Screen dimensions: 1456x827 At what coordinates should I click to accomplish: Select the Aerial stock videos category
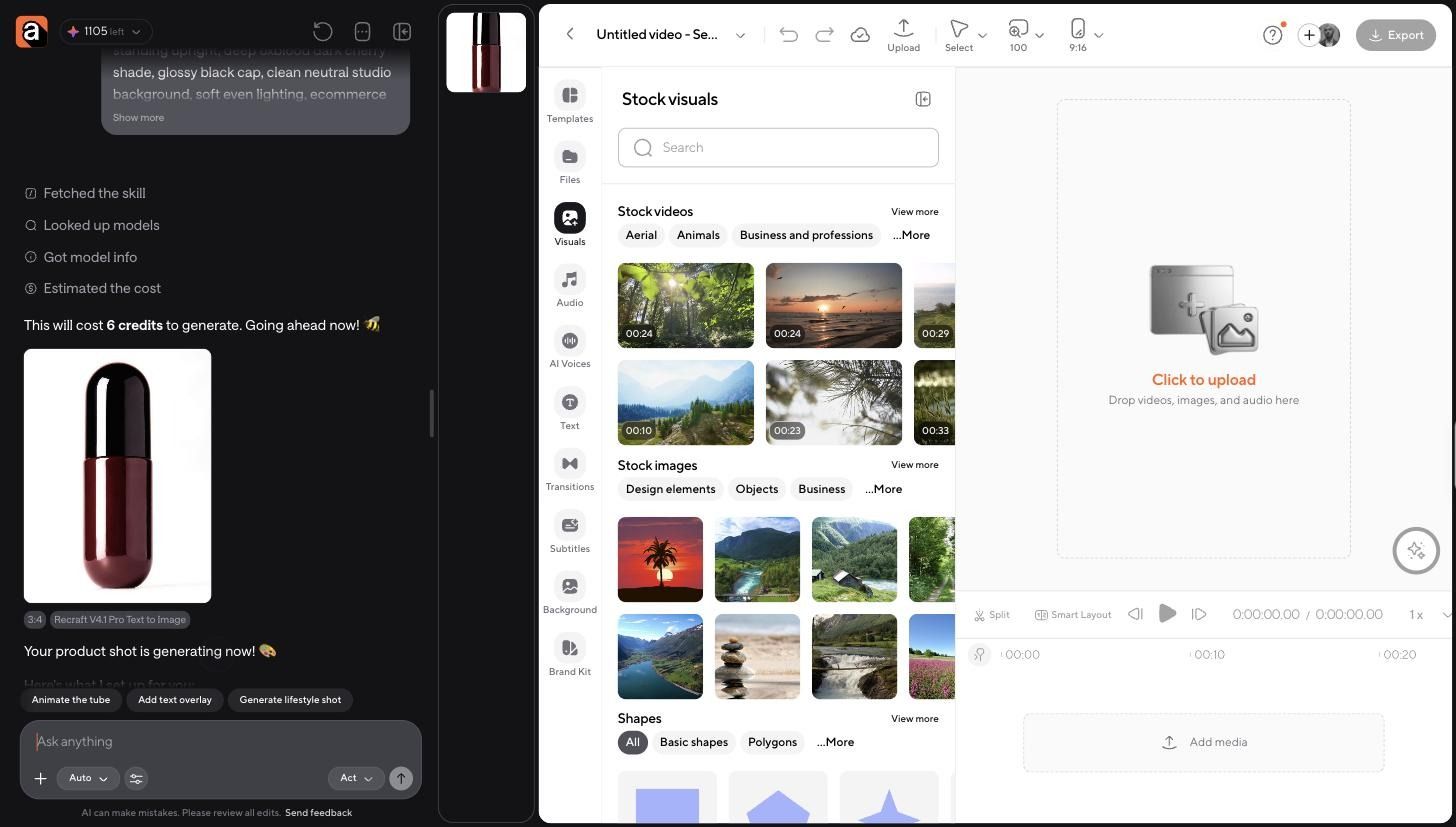641,235
